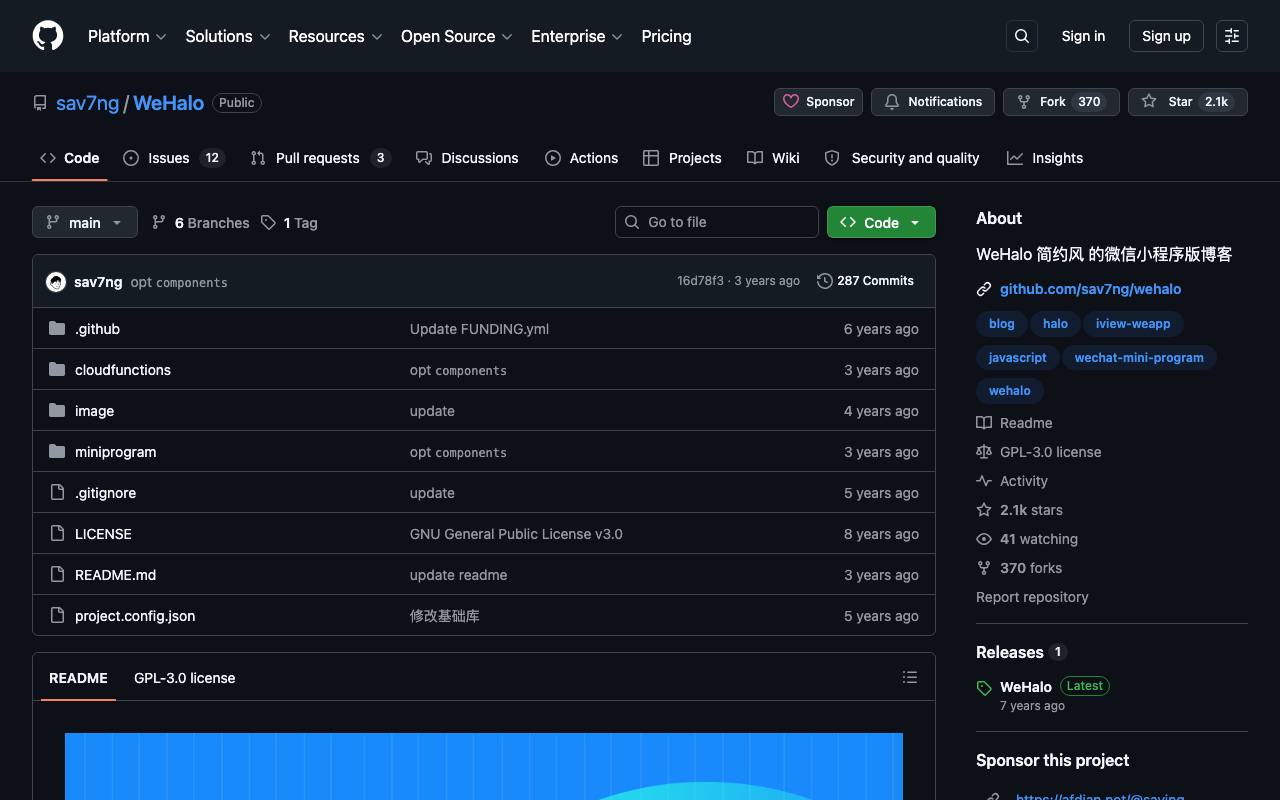The image size is (1280, 800).
Task: Click the README outline list icon
Action: click(910, 677)
